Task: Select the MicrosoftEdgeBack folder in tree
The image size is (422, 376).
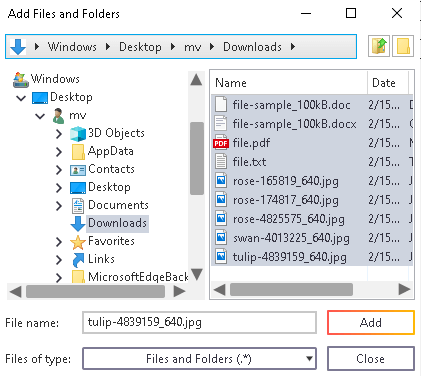Action: 138,277
